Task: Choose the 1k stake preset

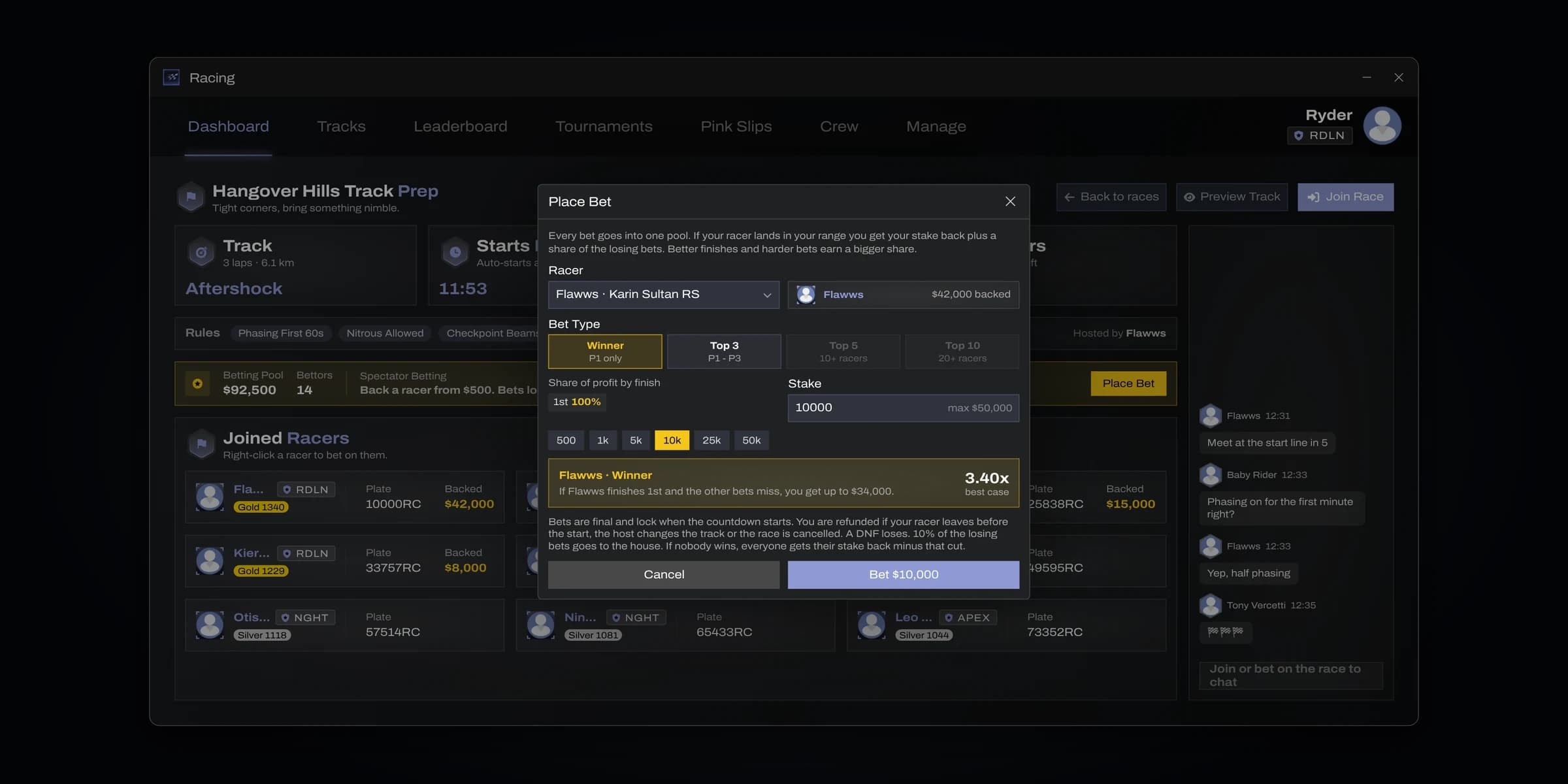Action: point(602,440)
